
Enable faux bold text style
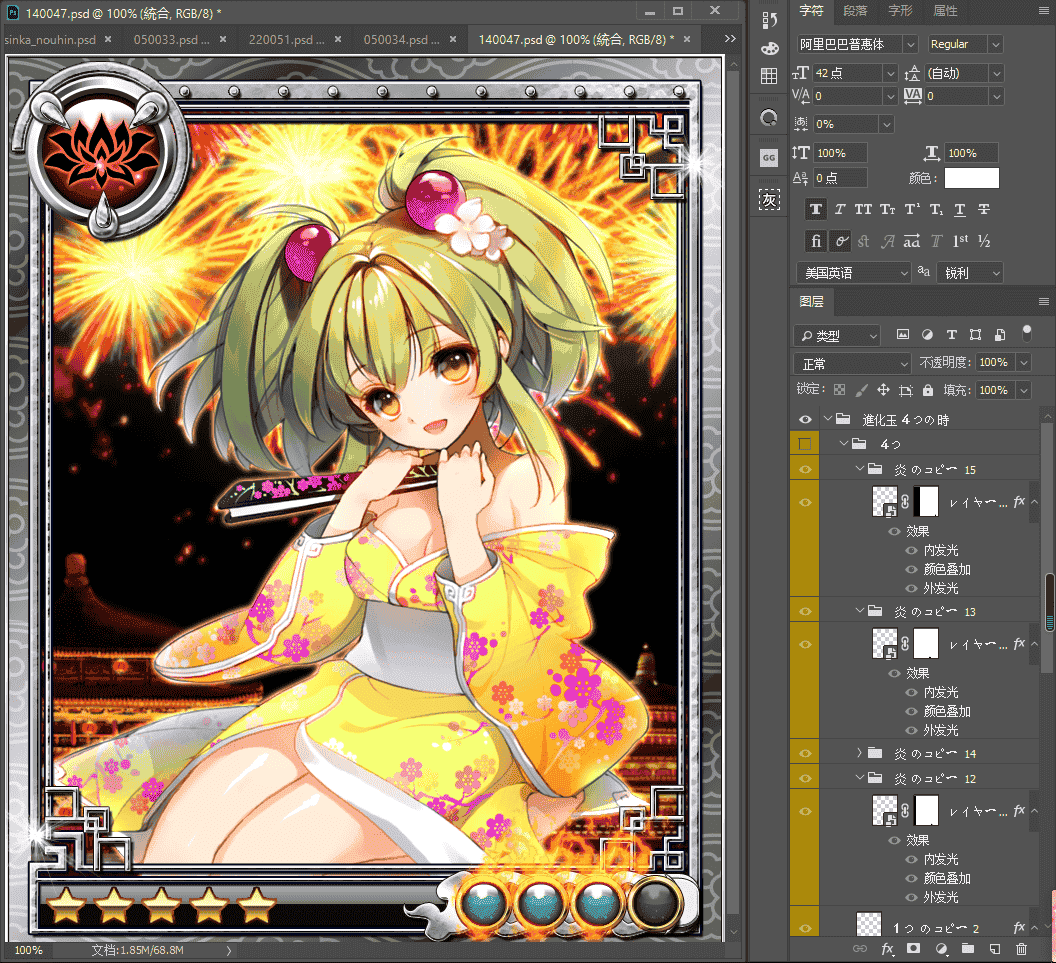816,209
